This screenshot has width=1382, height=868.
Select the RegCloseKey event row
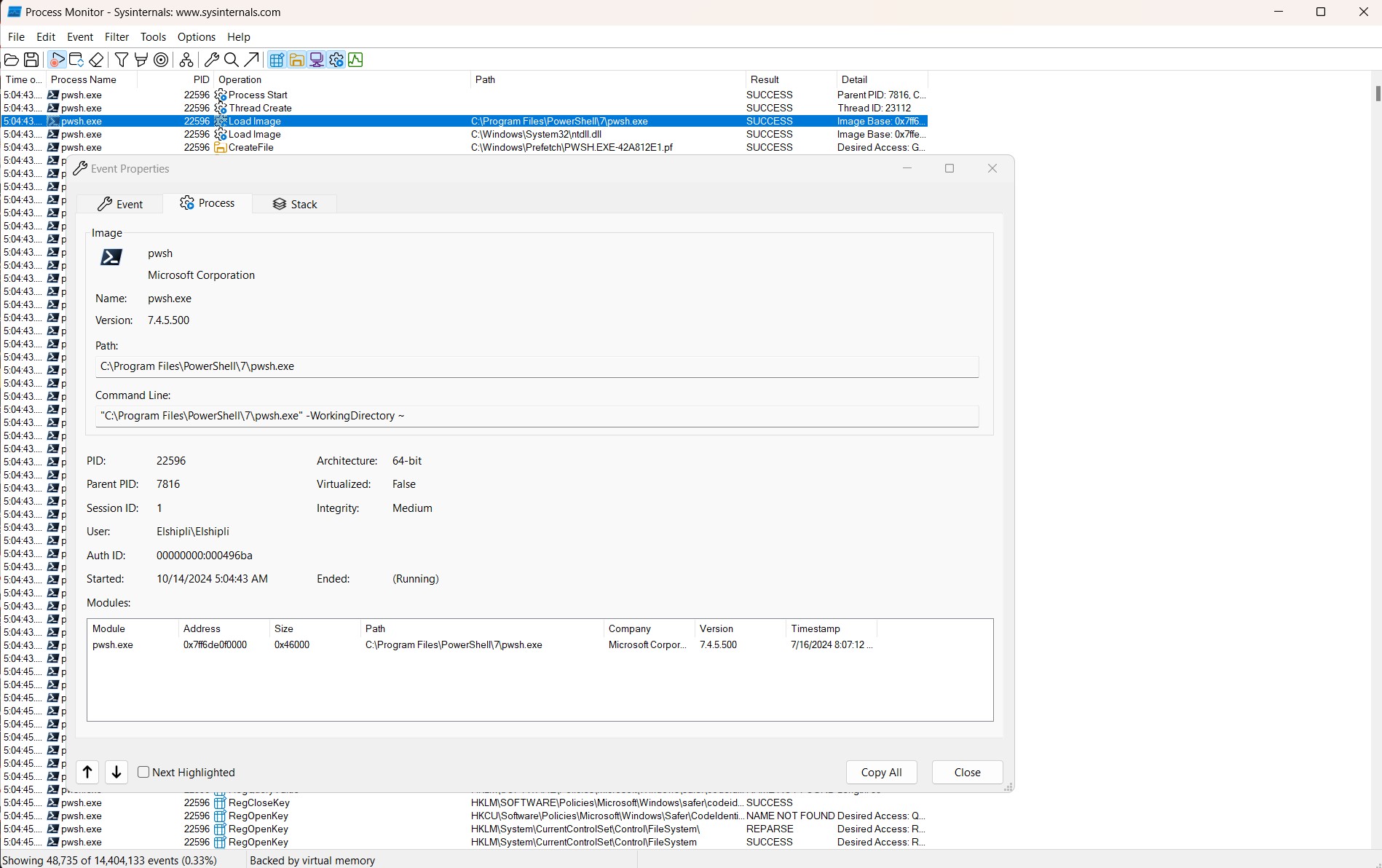(x=464, y=802)
